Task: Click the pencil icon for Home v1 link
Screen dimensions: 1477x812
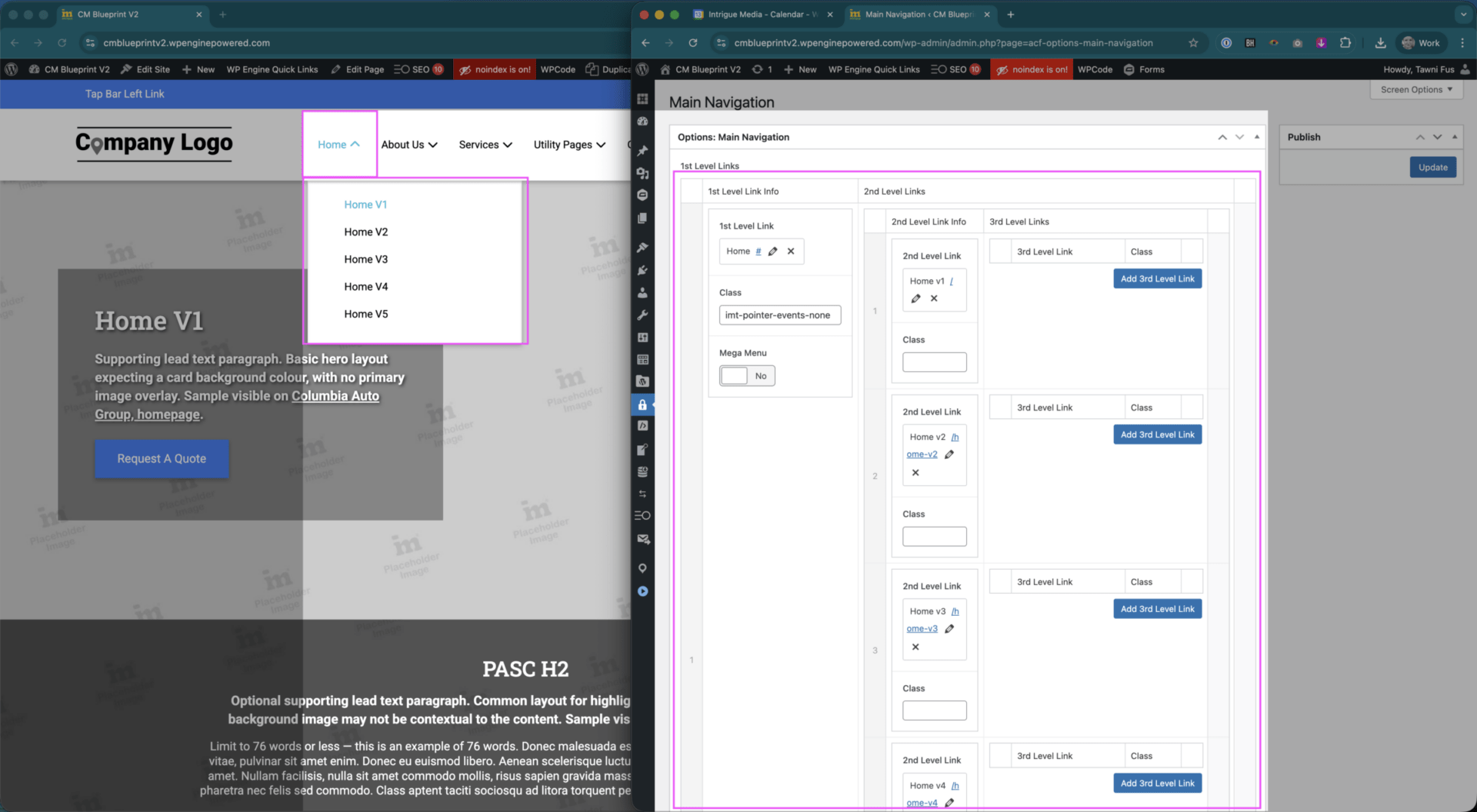Action: point(915,299)
